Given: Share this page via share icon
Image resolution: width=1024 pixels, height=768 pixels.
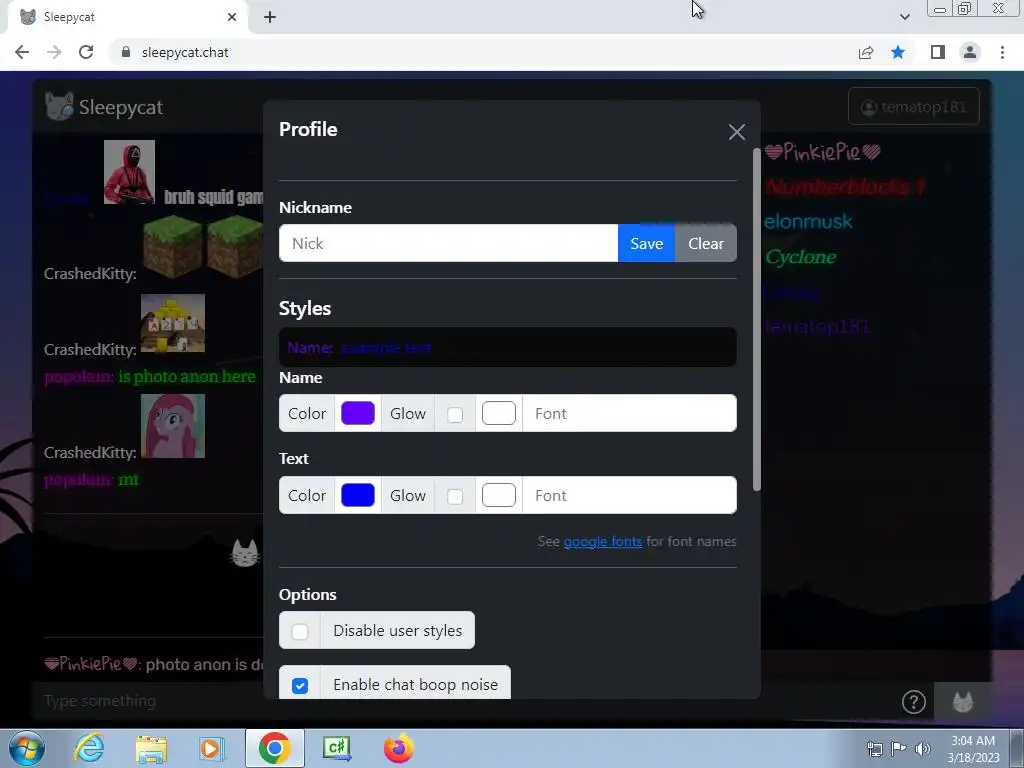Looking at the screenshot, I should point(866,52).
